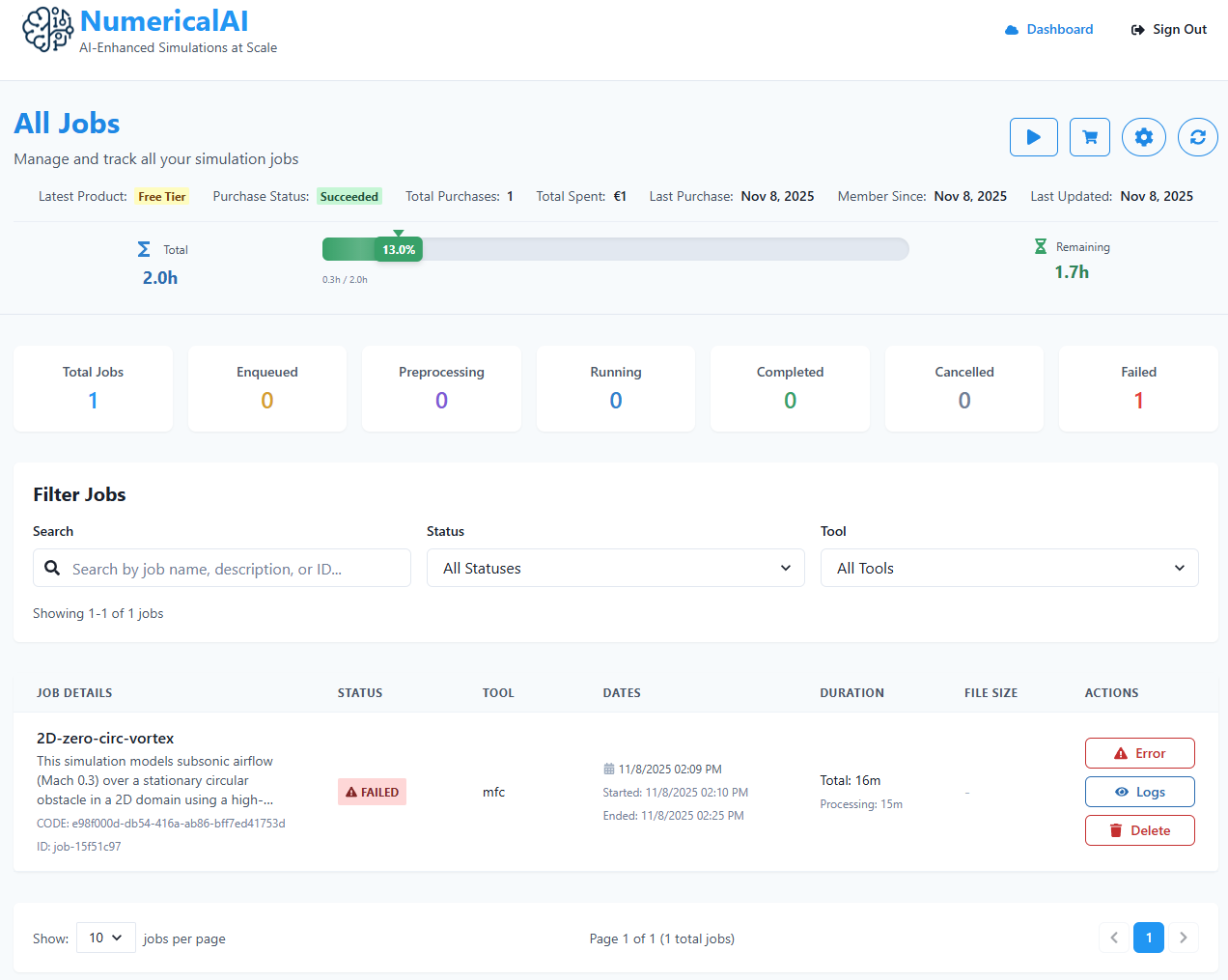Image resolution: width=1228 pixels, height=980 pixels.
Task: Select the Total Jobs card
Action: (x=94, y=388)
